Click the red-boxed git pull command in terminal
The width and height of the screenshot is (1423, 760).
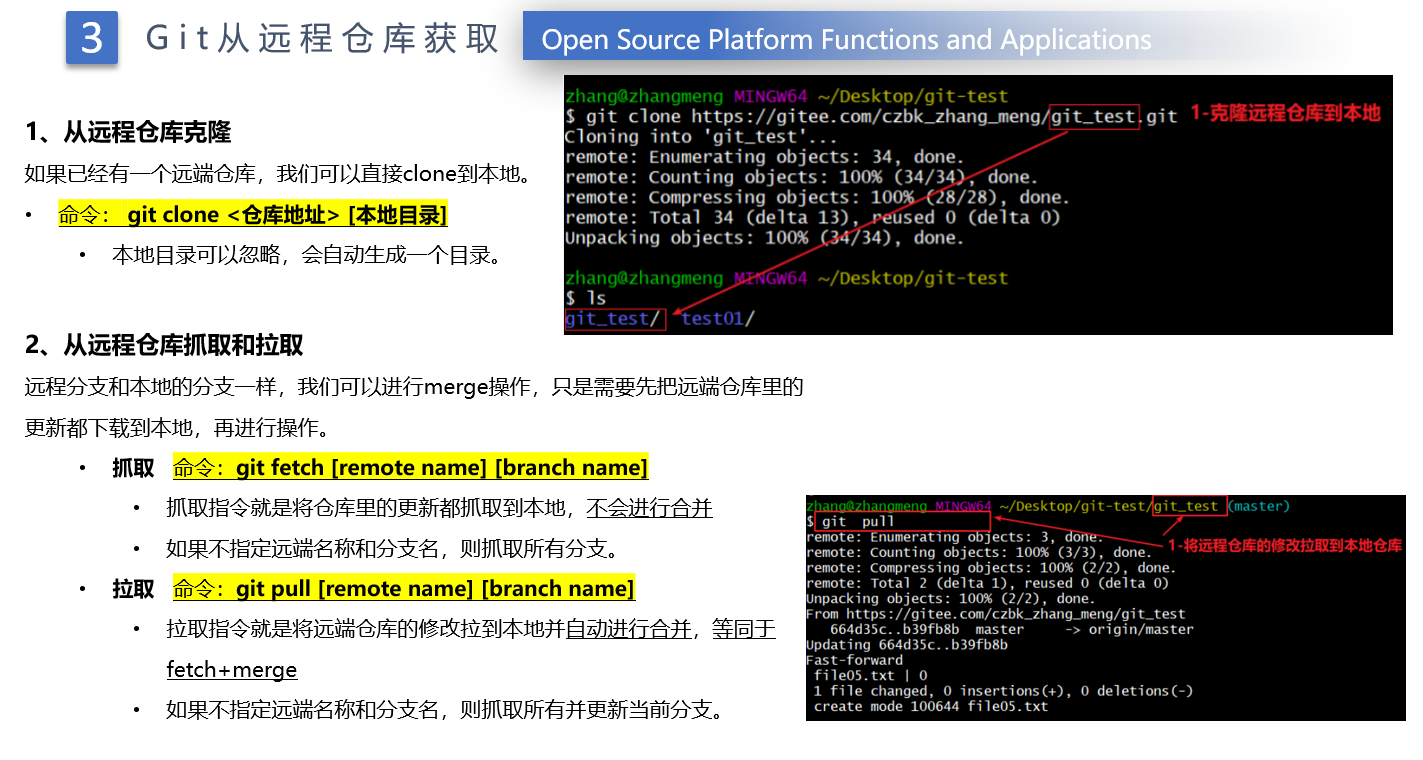(902, 521)
